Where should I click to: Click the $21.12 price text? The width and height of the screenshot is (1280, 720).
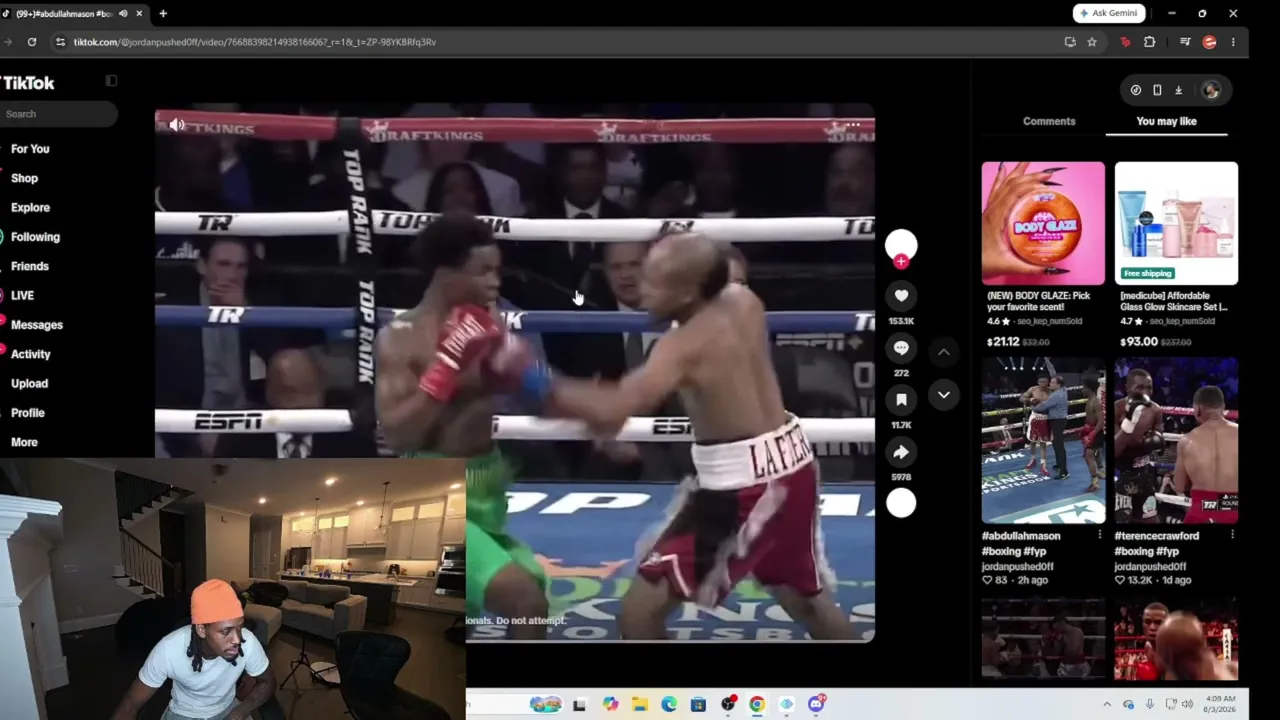pos(1003,342)
